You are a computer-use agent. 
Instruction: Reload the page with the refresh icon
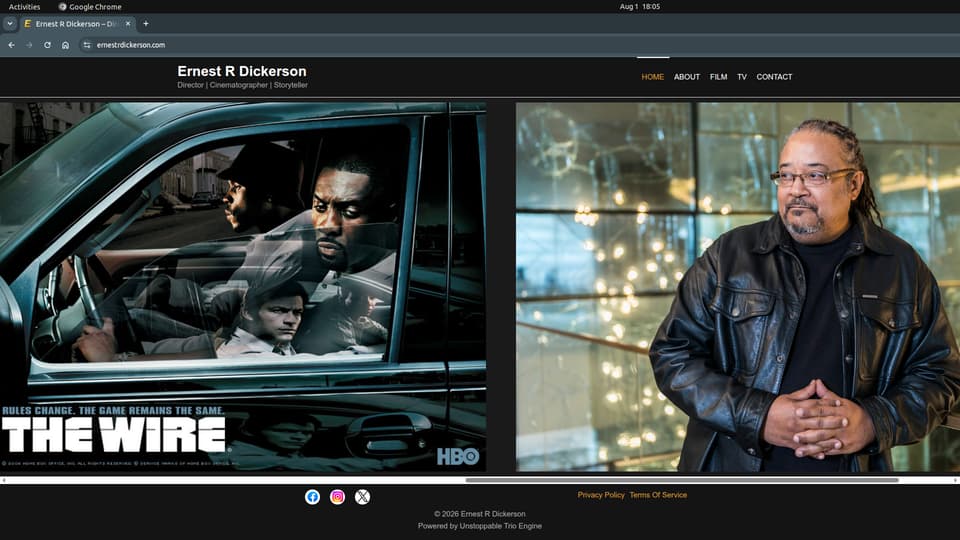point(47,45)
